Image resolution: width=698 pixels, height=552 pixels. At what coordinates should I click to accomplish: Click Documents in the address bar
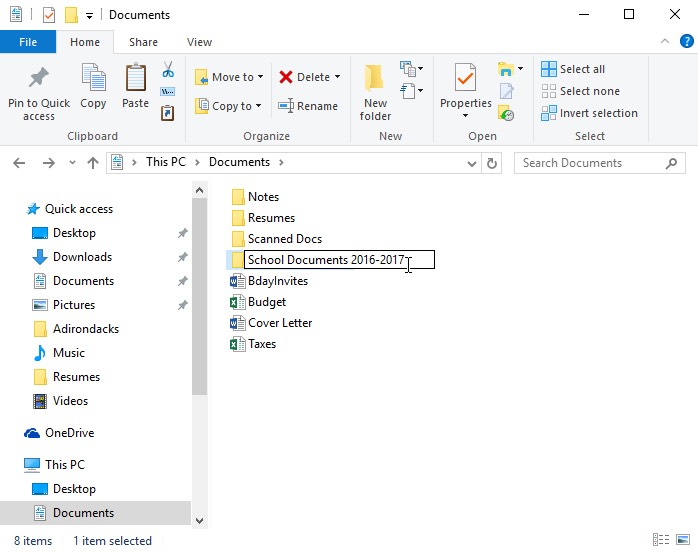click(239, 162)
